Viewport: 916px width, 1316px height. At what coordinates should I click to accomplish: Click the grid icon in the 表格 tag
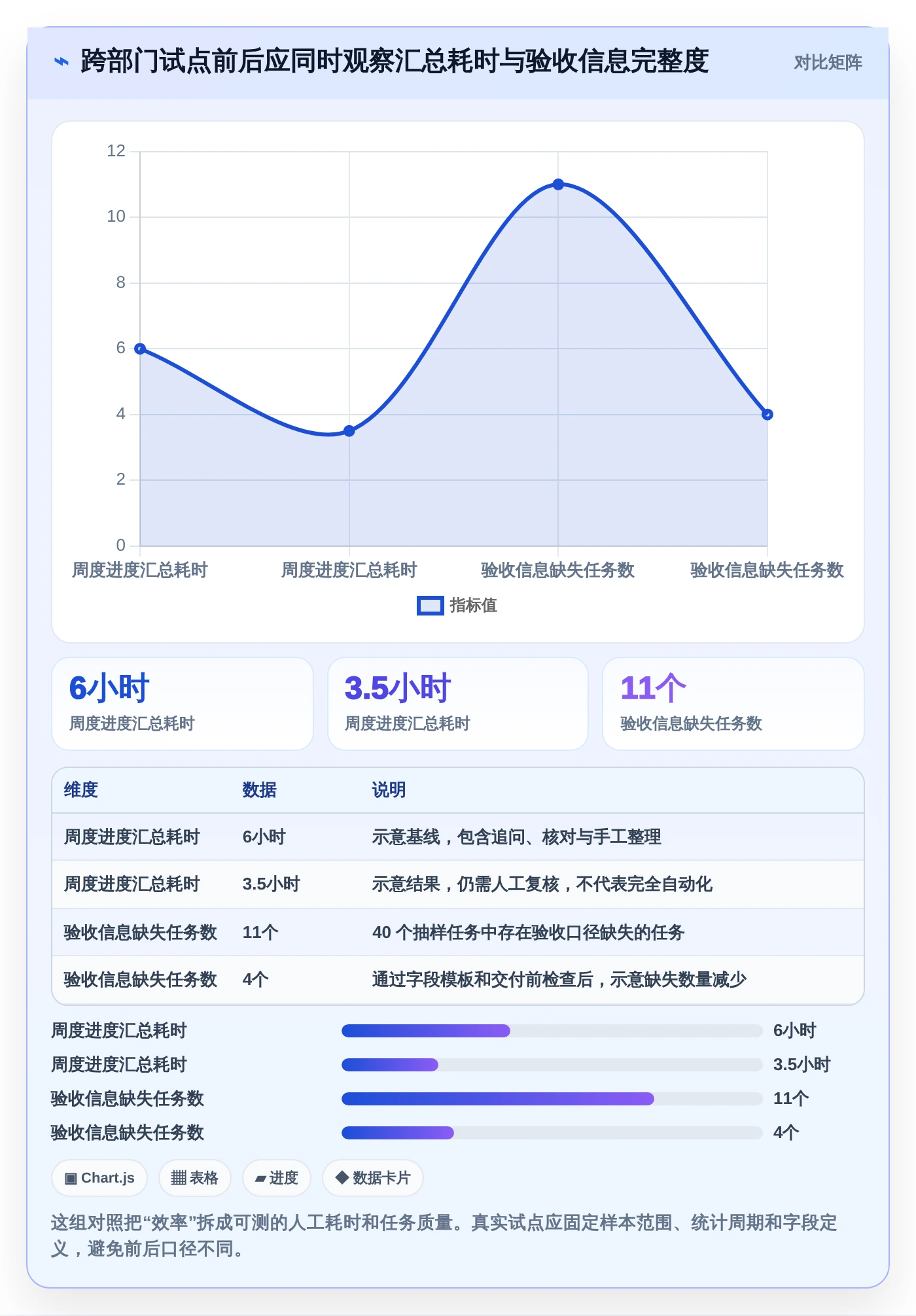(179, 1178)
